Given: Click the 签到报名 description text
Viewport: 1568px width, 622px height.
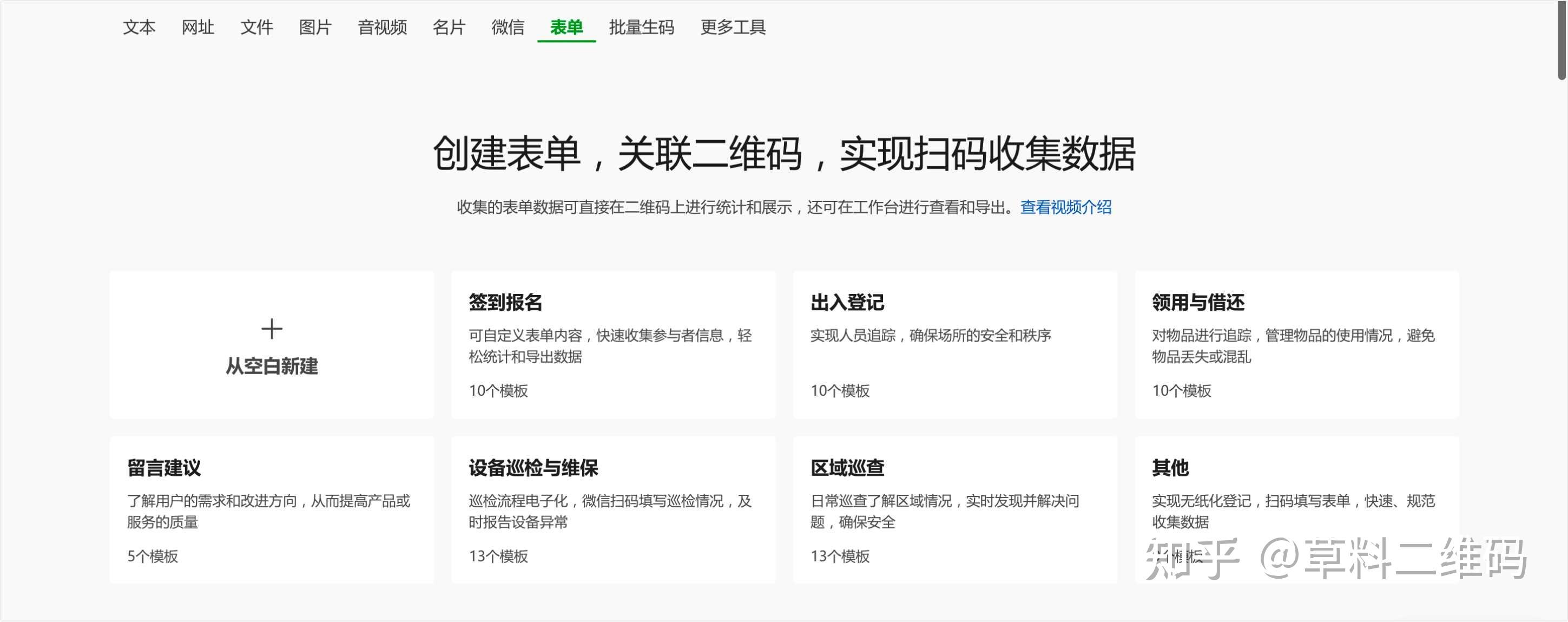Looking at the screenshot, I should click(610, 346).
